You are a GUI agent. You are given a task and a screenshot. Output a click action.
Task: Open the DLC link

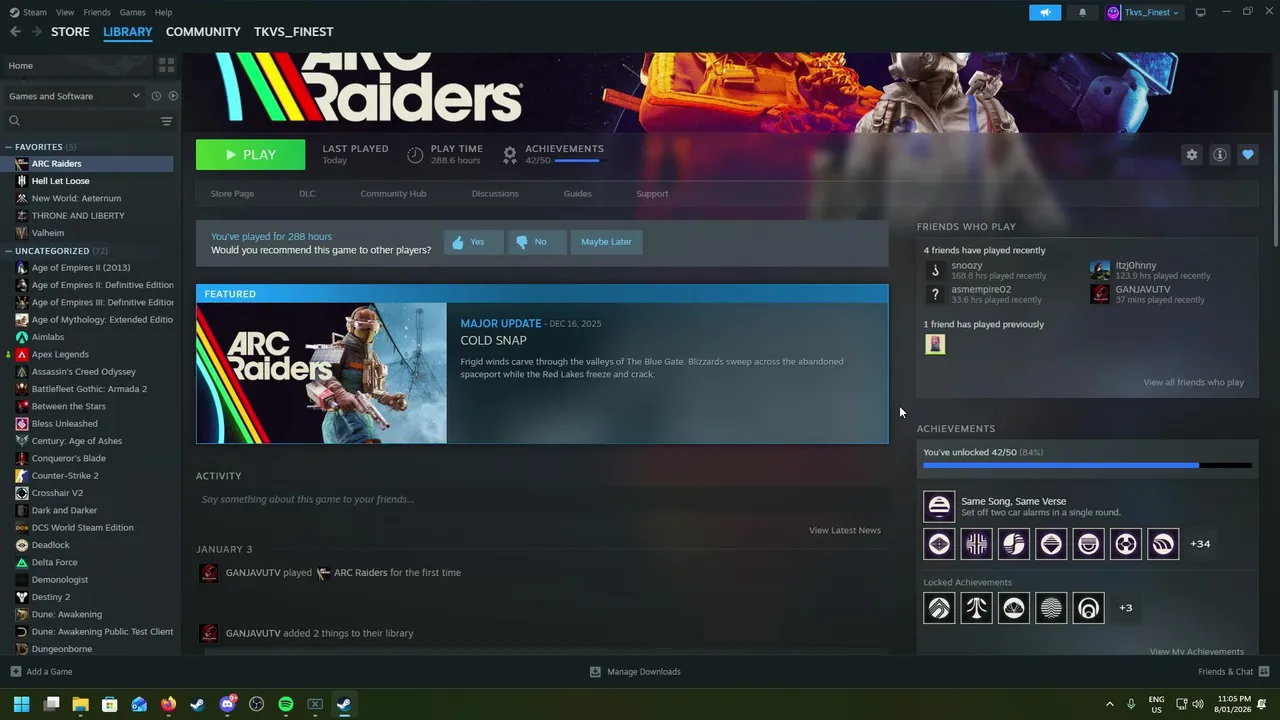[307, 194]
